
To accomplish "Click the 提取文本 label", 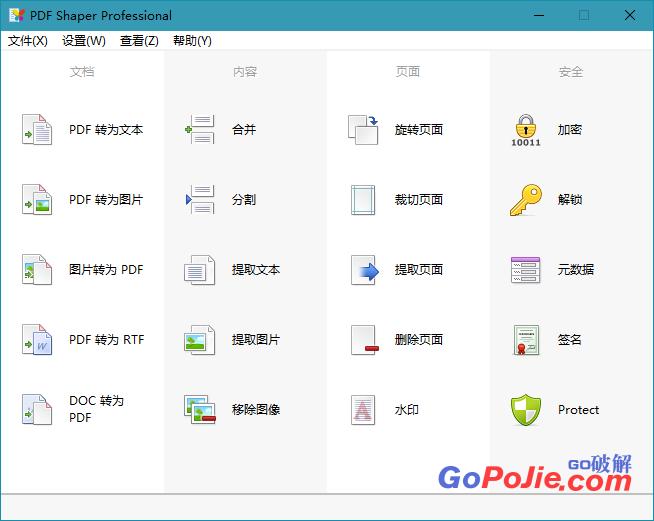I will 256,270.
